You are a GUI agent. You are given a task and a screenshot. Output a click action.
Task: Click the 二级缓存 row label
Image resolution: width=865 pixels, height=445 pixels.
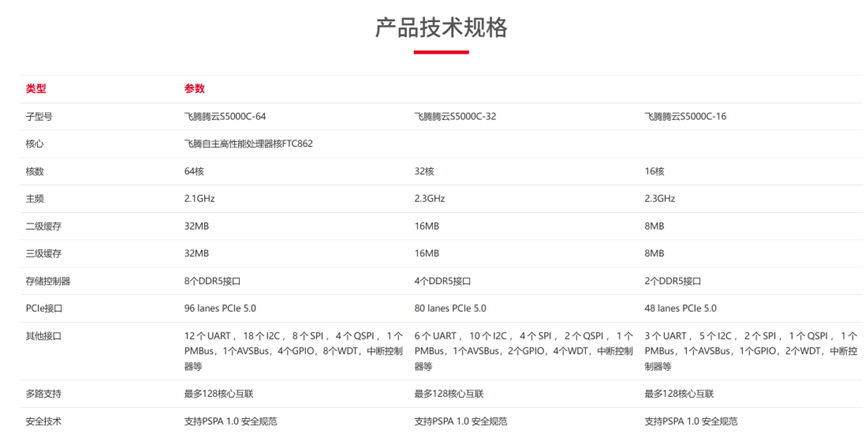pos(44,226)
